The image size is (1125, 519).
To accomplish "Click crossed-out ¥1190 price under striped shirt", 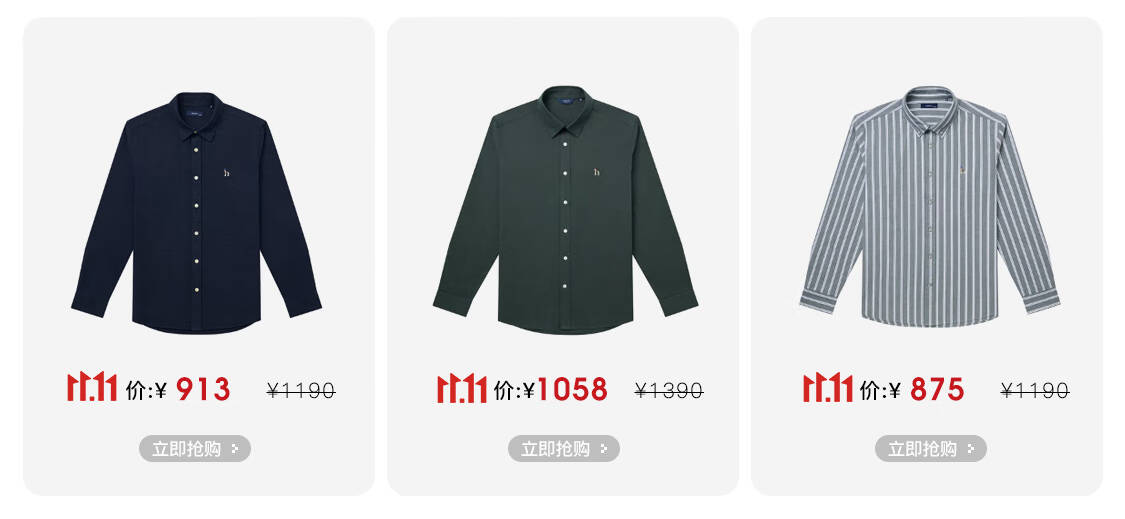I will point(1035,391).
